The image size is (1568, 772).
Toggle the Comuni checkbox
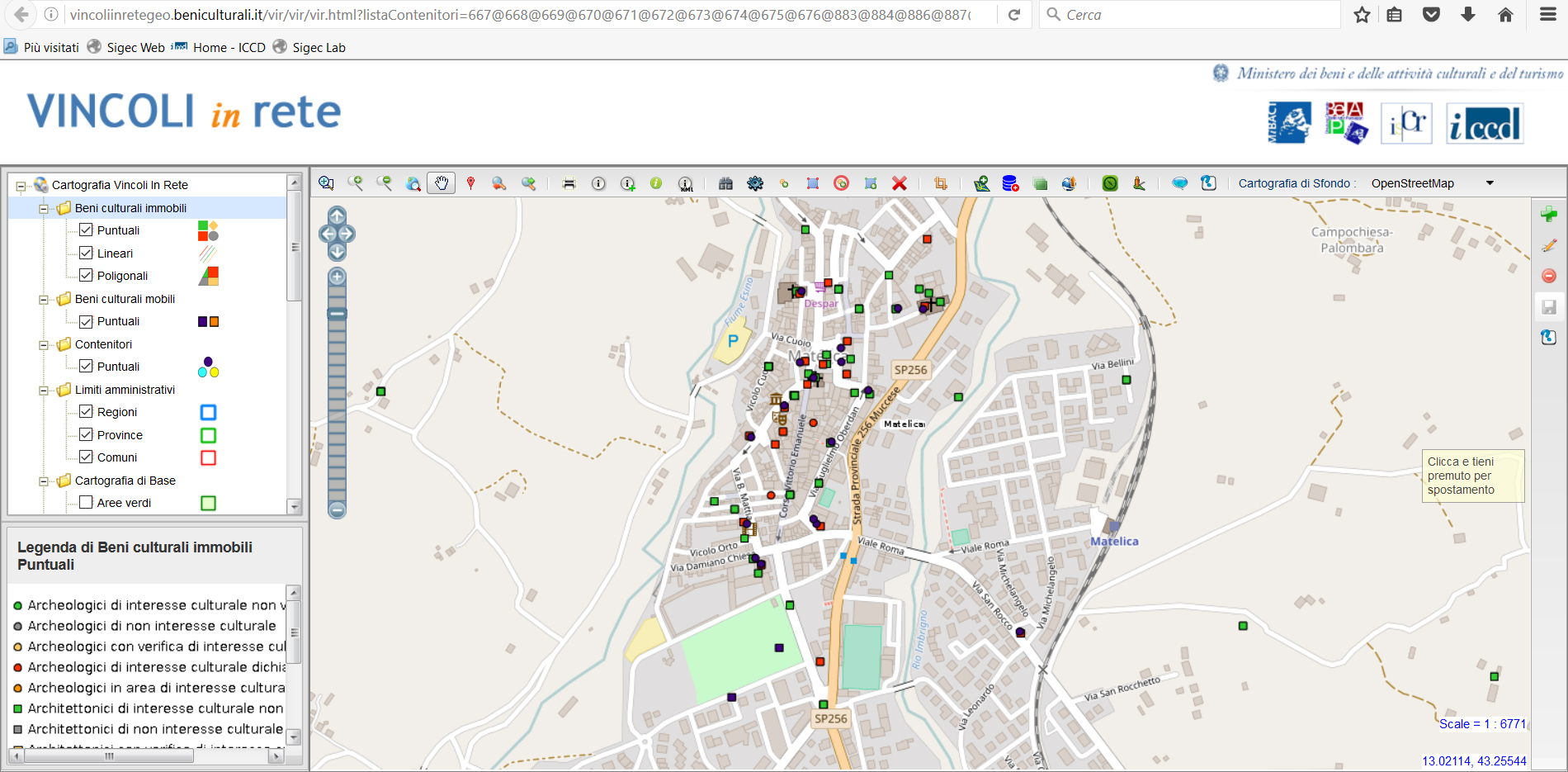point(86,457)
